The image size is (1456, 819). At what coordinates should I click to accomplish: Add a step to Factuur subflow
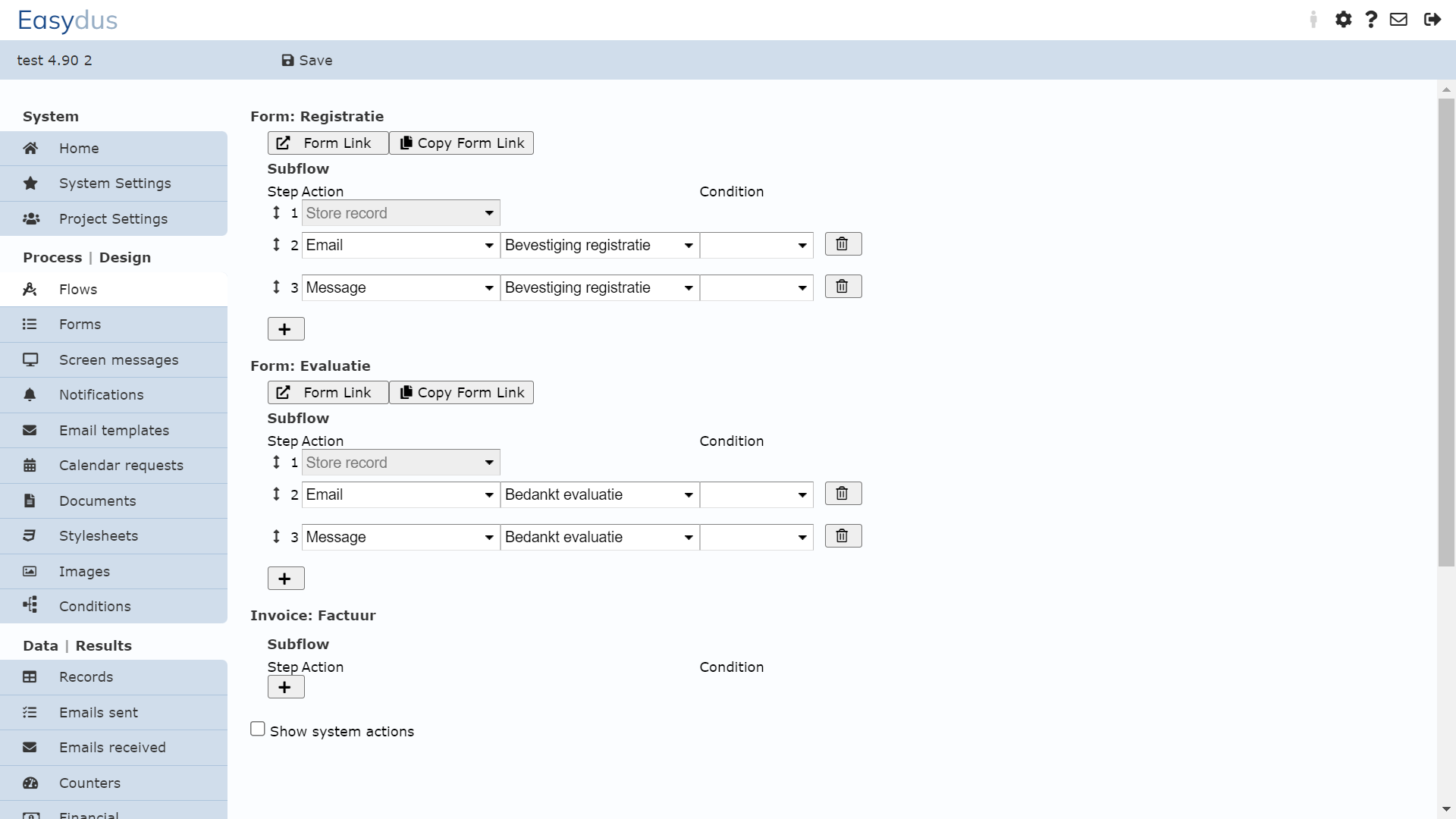click(x=286, y=687)
